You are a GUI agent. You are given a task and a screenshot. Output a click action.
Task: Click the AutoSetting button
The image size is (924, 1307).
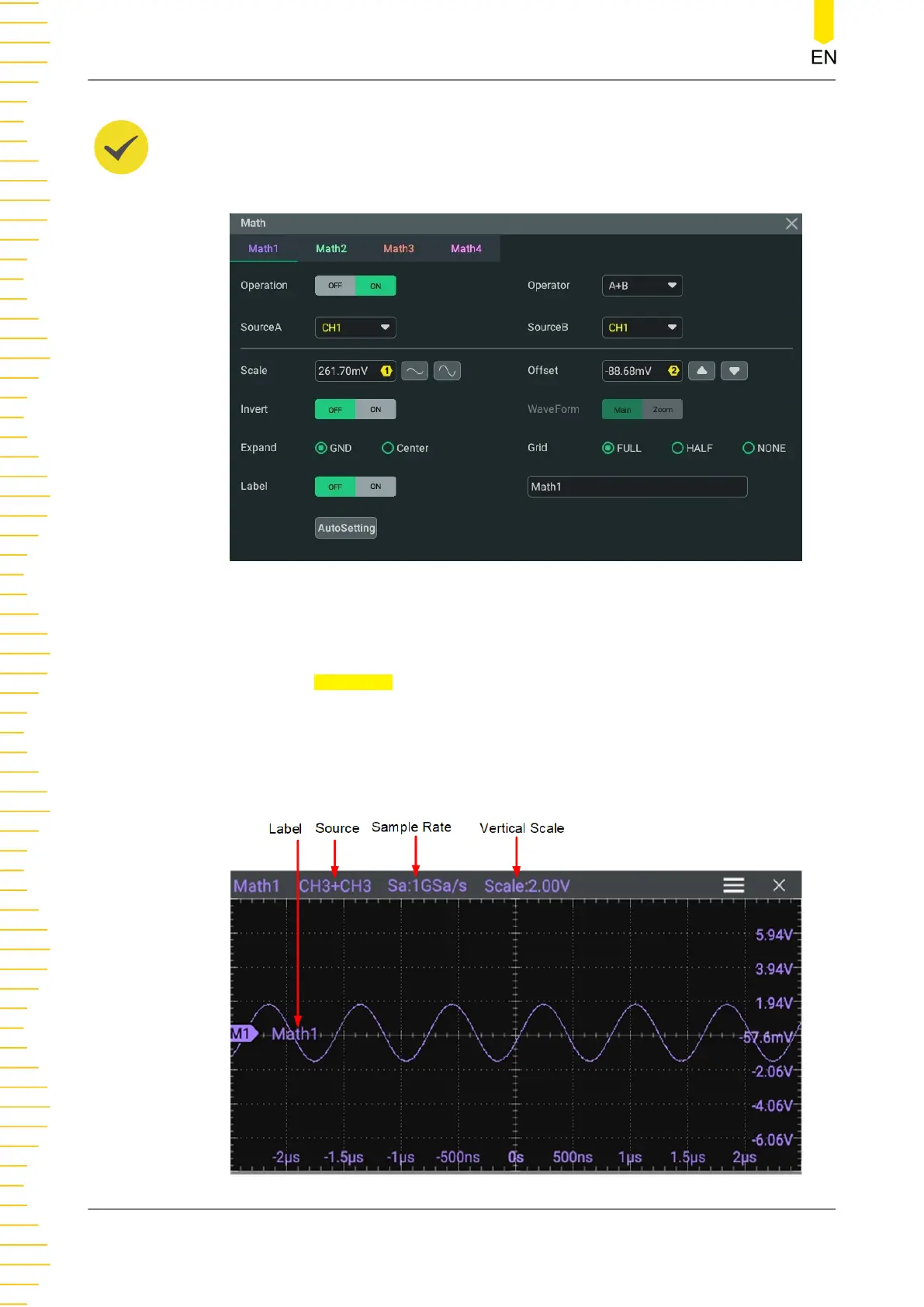[346, 528]
